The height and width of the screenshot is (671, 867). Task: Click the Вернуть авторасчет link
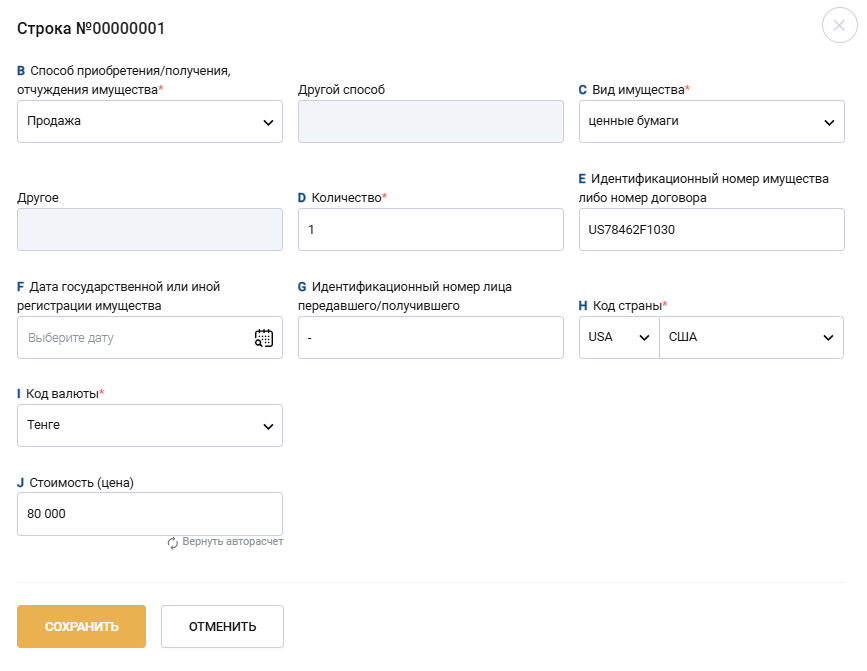tap(232, 542)
